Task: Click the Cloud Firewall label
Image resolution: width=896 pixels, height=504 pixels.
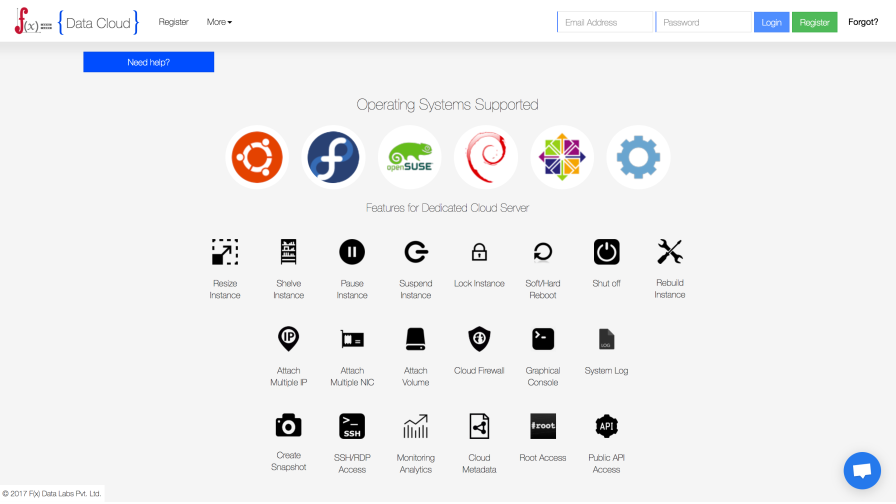Action: [x=479, y=370]
